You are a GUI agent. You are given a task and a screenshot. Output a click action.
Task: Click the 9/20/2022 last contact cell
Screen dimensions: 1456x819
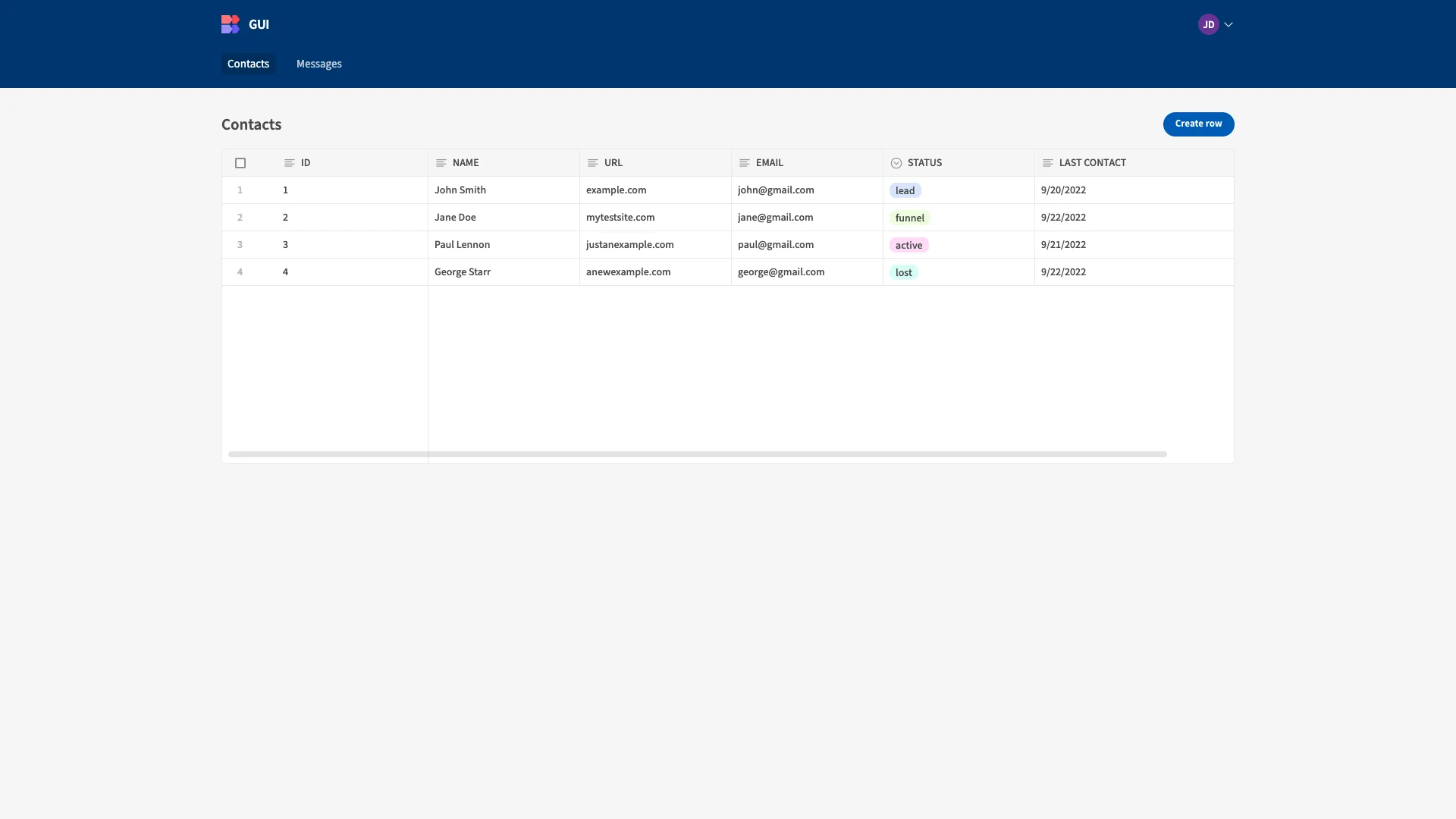click(x=1134, y=190)
